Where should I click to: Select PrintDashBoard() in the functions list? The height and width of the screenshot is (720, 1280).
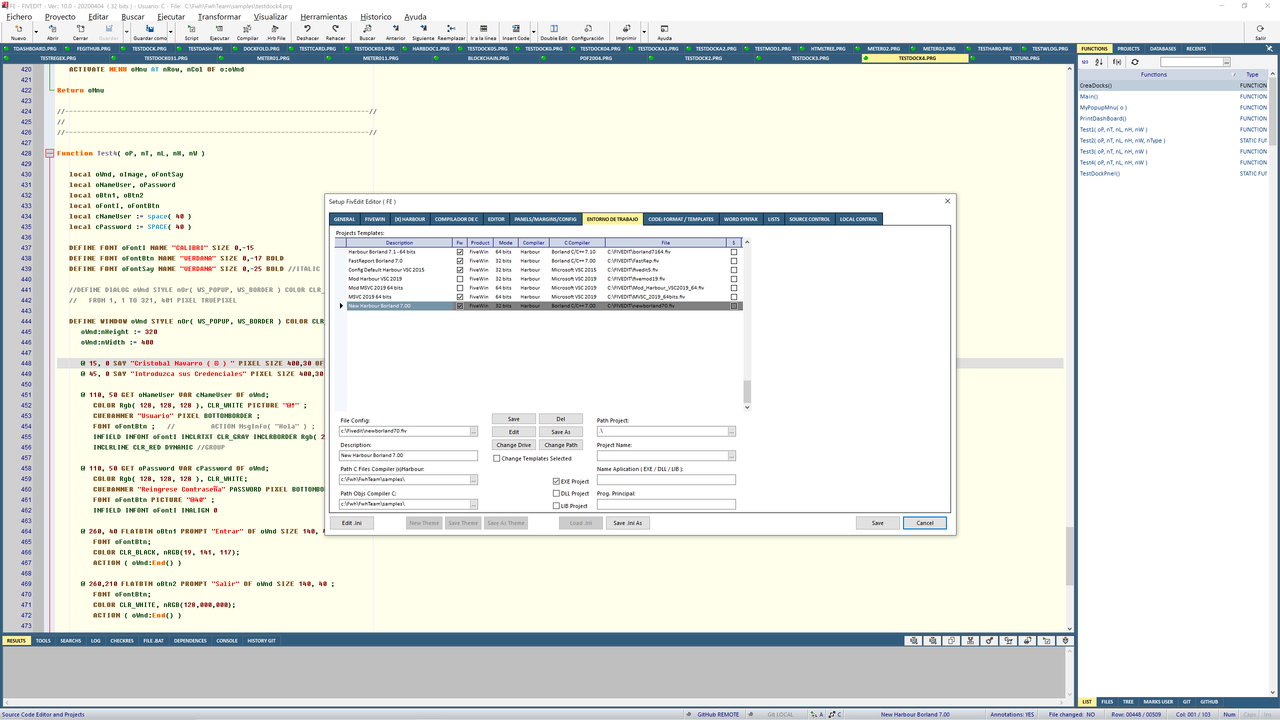1103,118
